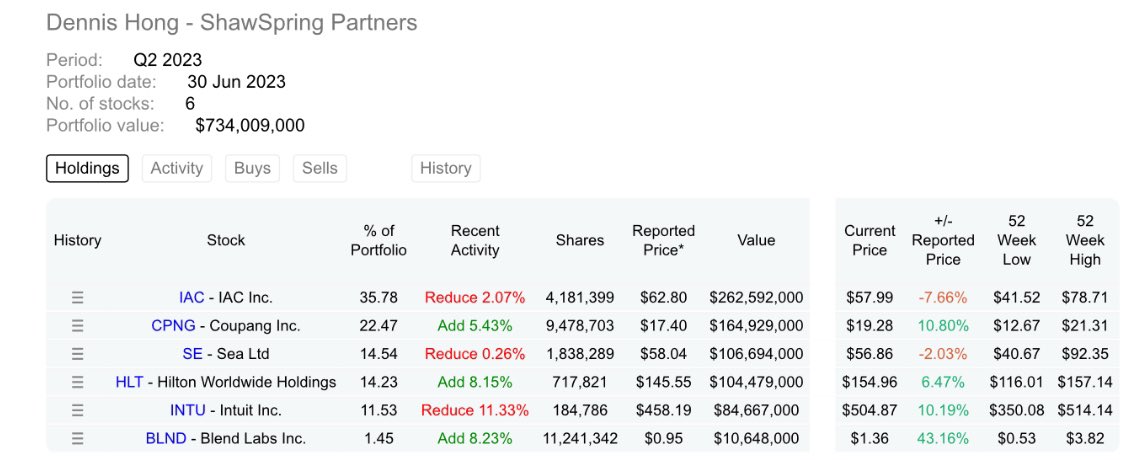Open history icon for Intuit row
The width and height of the screenshot is (1138, 460).
tap(78, 410)
